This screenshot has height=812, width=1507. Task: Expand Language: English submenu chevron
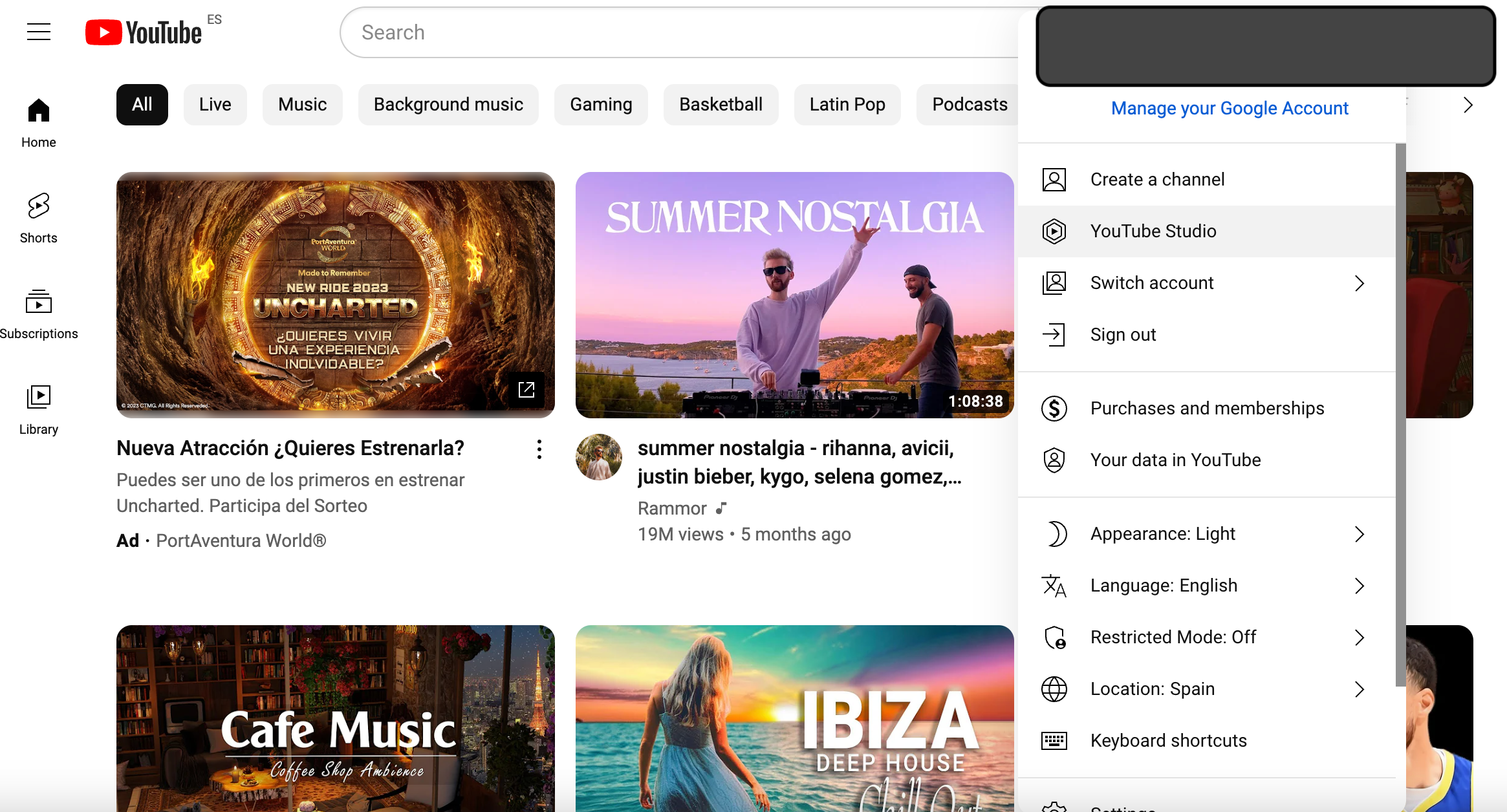1360,586
